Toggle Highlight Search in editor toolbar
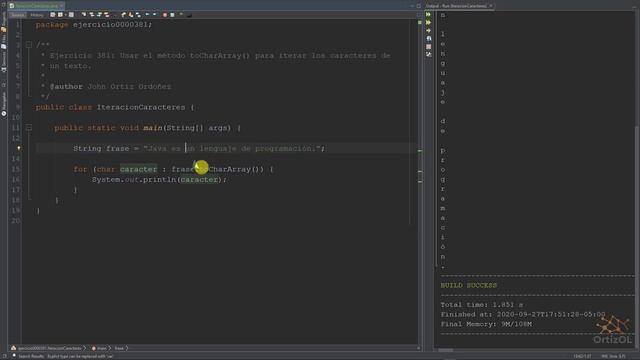This screenshot has height=360, width=640. 107,15
